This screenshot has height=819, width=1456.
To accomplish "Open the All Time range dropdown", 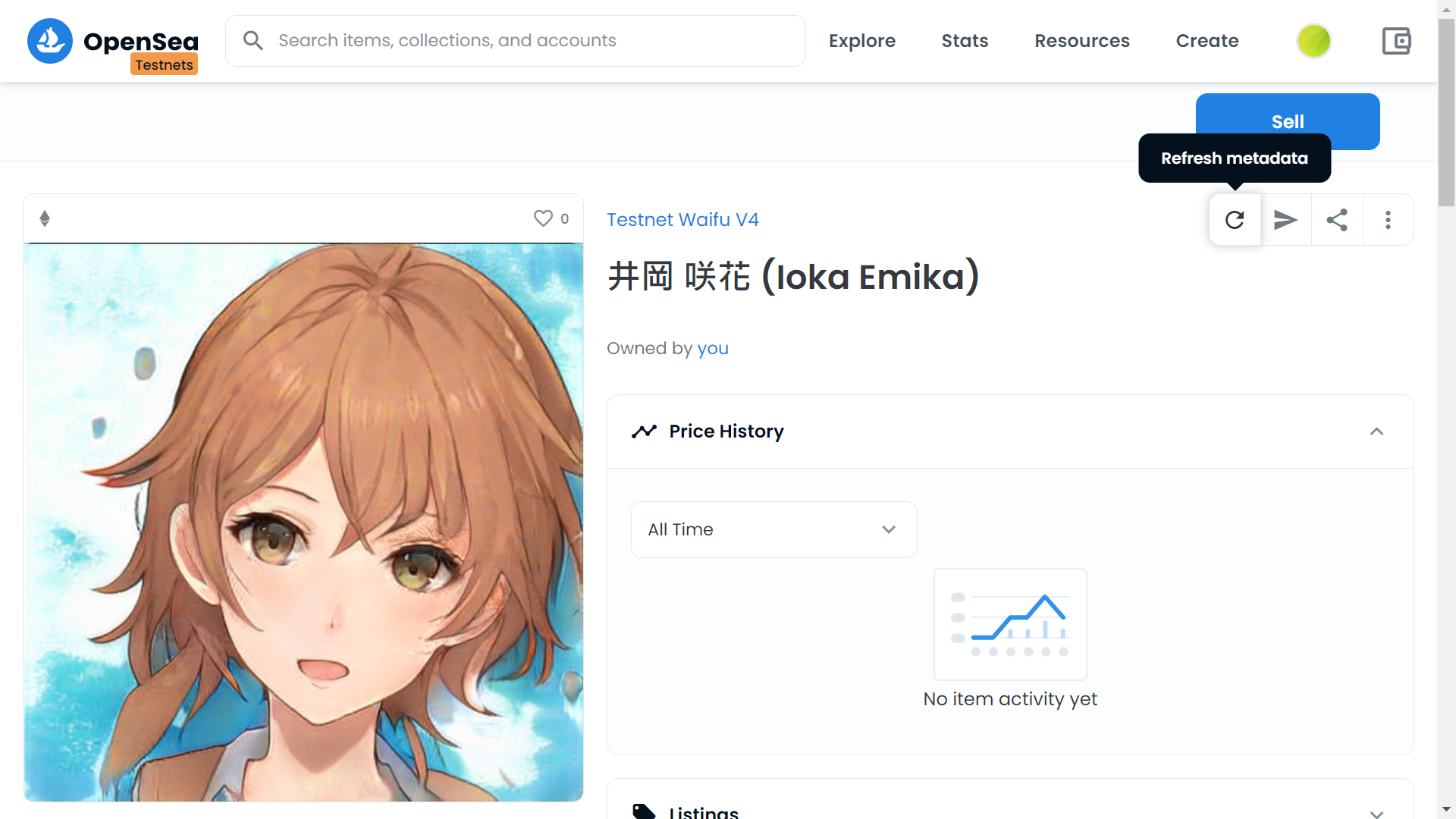I will point(773,529).
